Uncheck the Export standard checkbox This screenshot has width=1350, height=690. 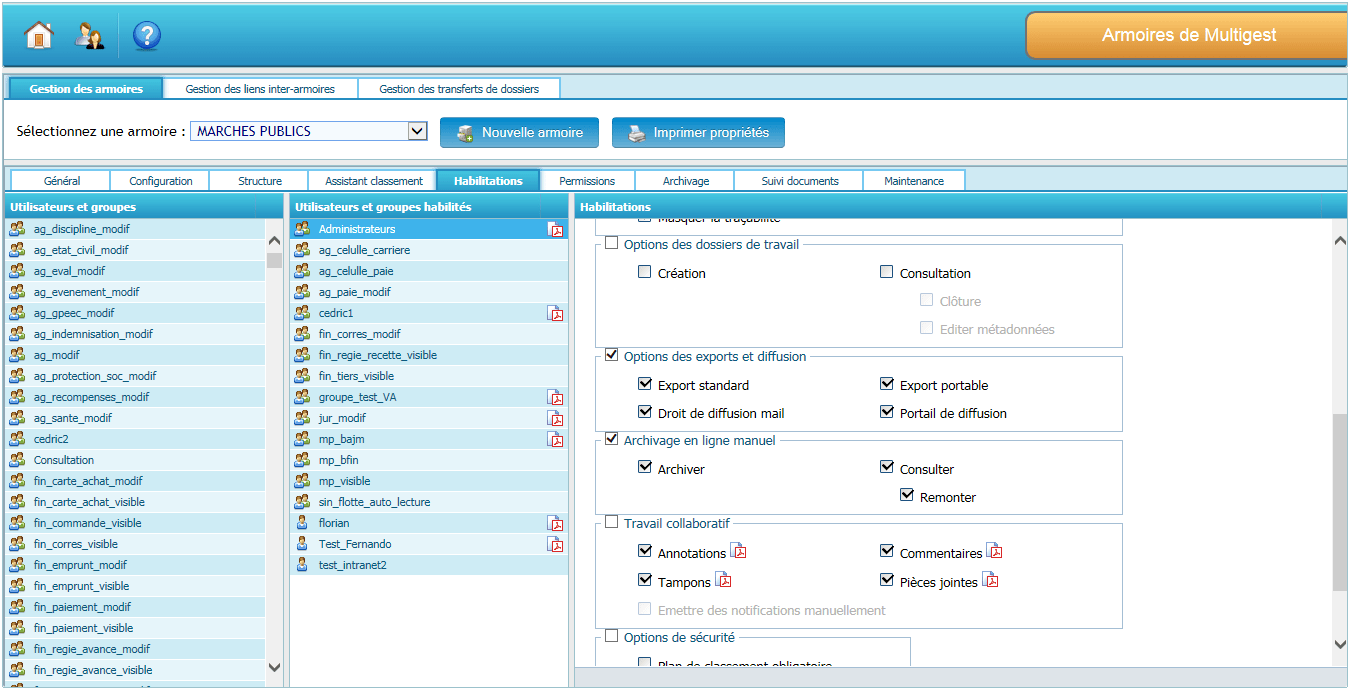[x=645, y=384]
